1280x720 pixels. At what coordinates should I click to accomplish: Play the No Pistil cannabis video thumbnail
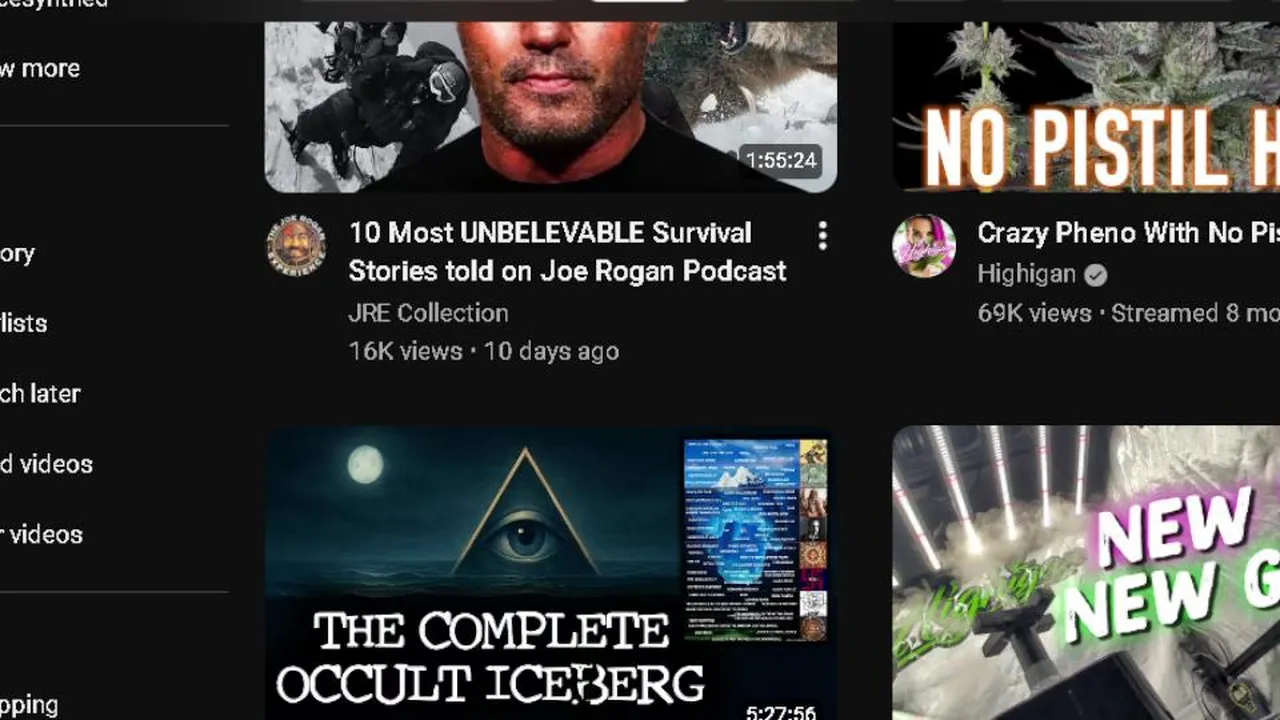pyautogui.click(x=1086, y=106)
